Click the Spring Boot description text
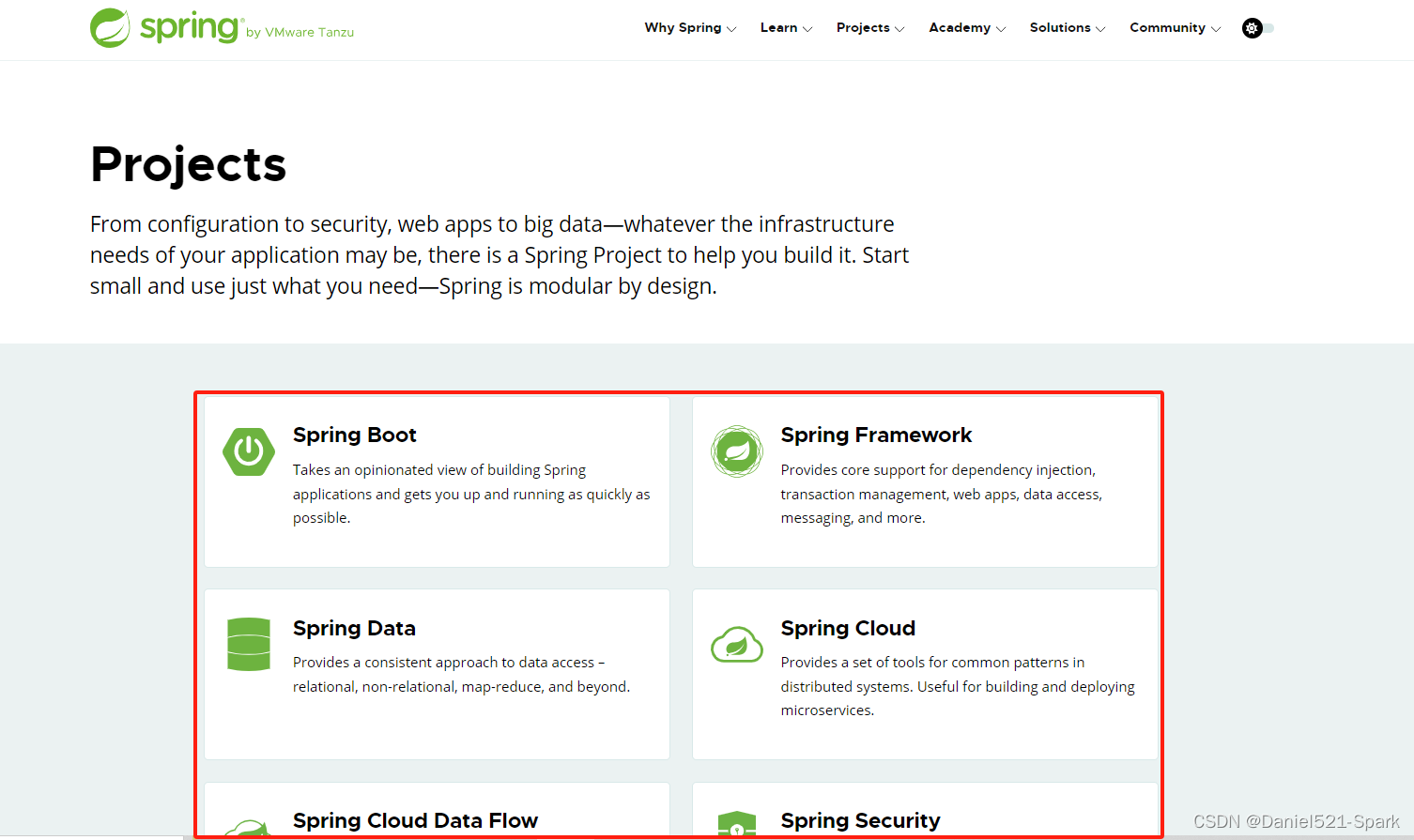The image size is (1414, 840). tap(471, 494)
